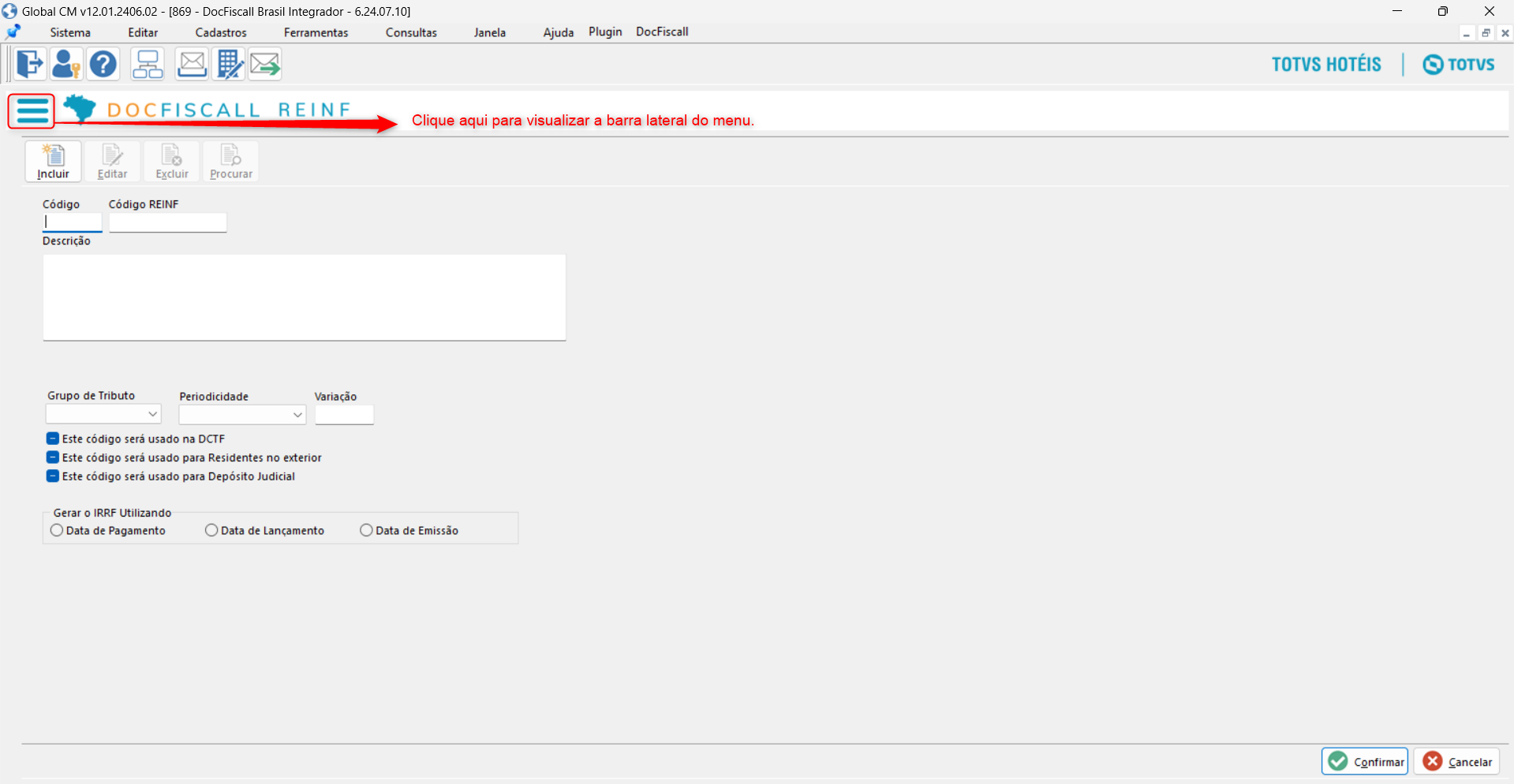Close the inner DocFiscall document window
Screen dimensions: 1514x784
[x=1505, y=33]
